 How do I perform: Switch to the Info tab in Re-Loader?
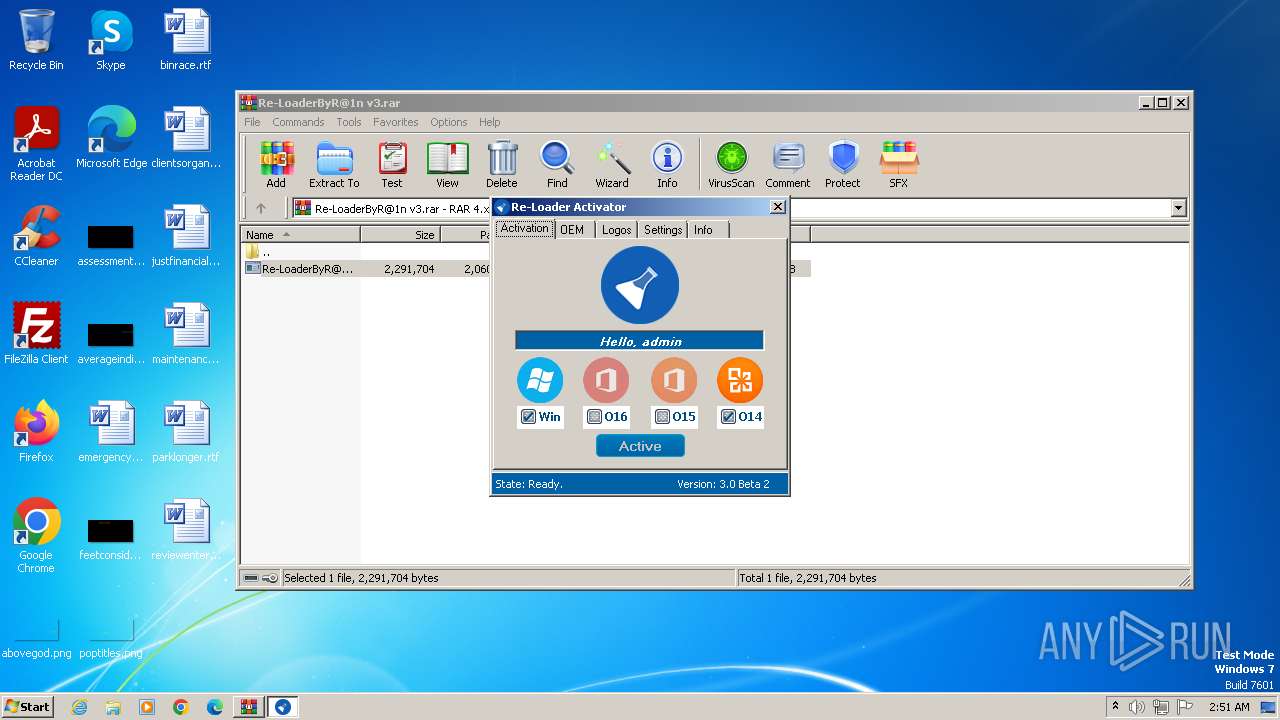704,230
